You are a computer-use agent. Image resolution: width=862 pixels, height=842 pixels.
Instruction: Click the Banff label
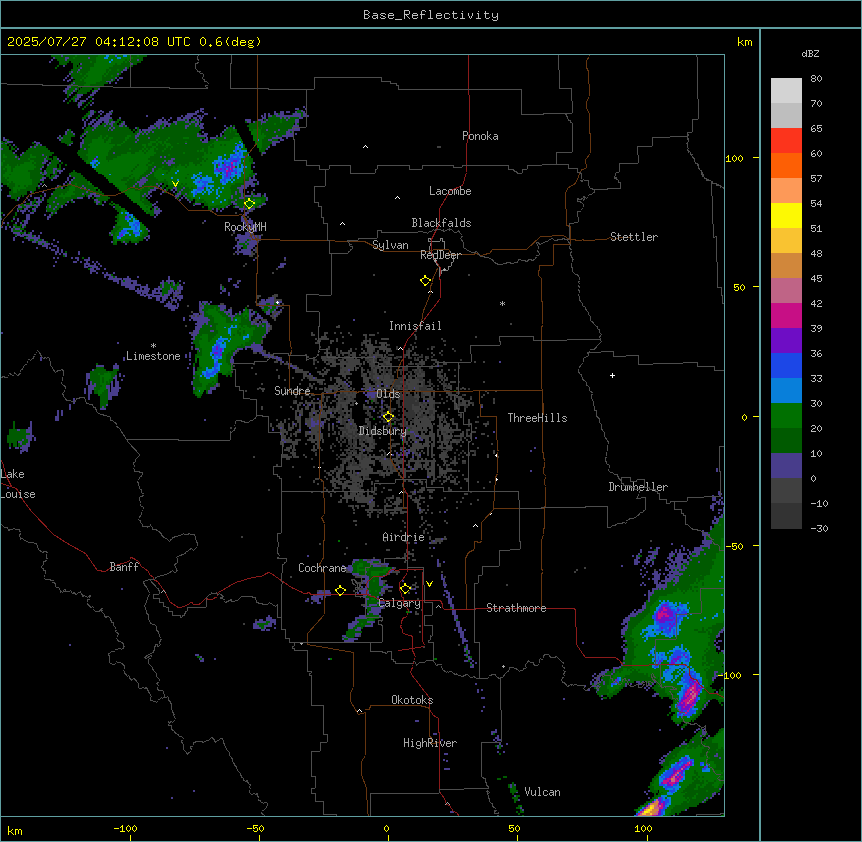click(124, 567)
